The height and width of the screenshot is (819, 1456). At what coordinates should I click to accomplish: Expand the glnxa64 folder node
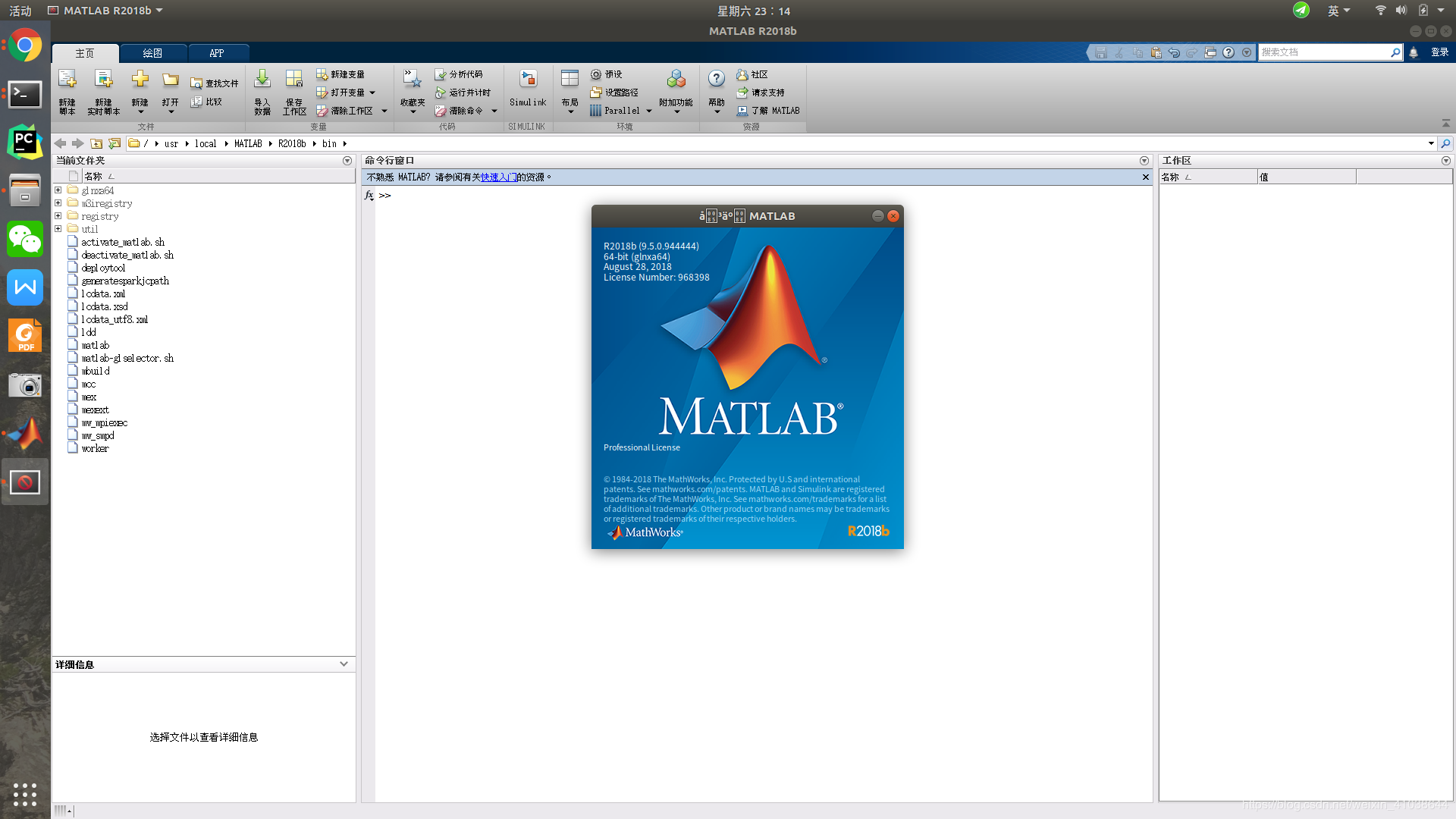click(58, 190)
